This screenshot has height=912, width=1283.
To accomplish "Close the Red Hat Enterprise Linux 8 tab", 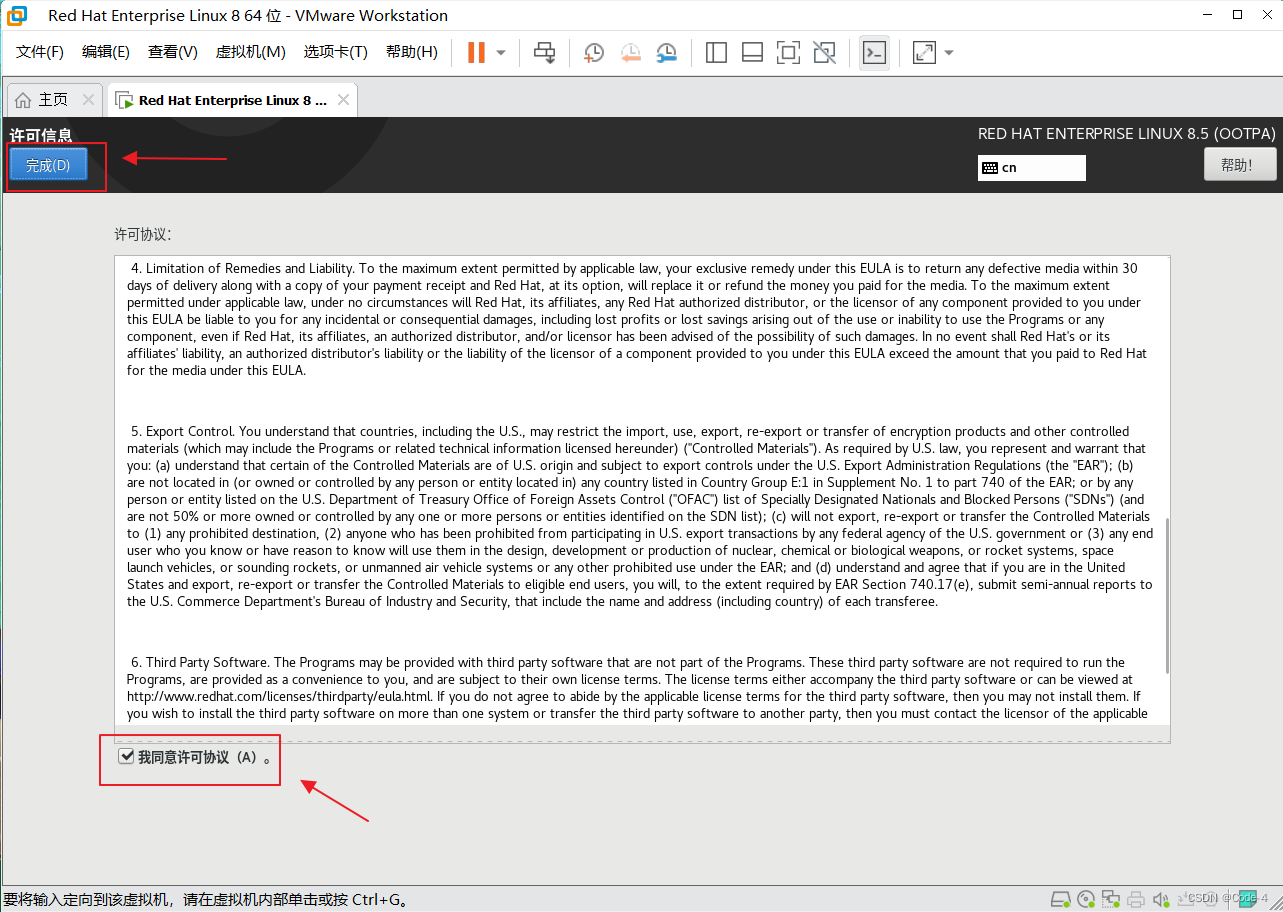I will point(343,100).
